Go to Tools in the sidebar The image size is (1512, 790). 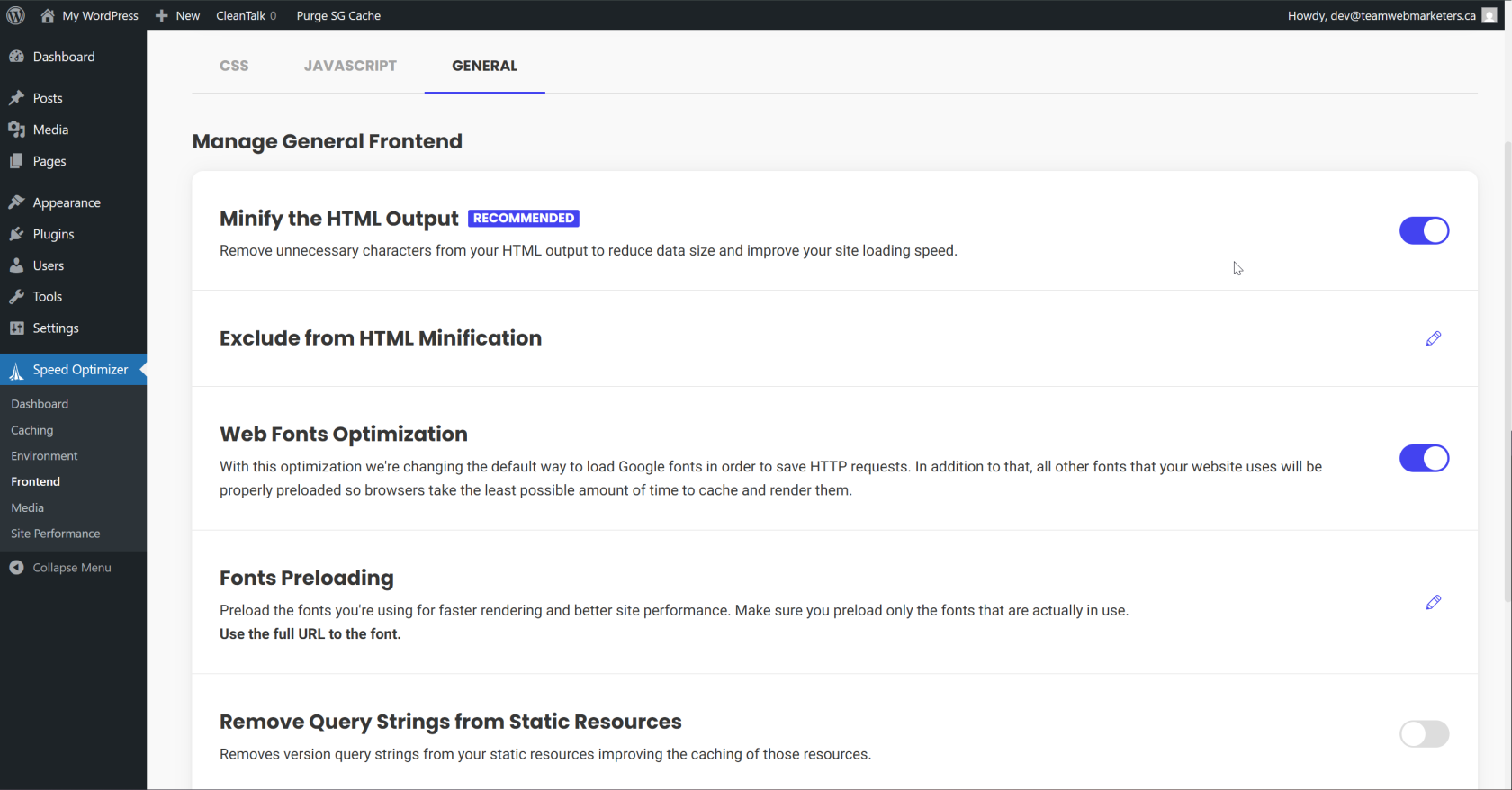coord(47,297)
